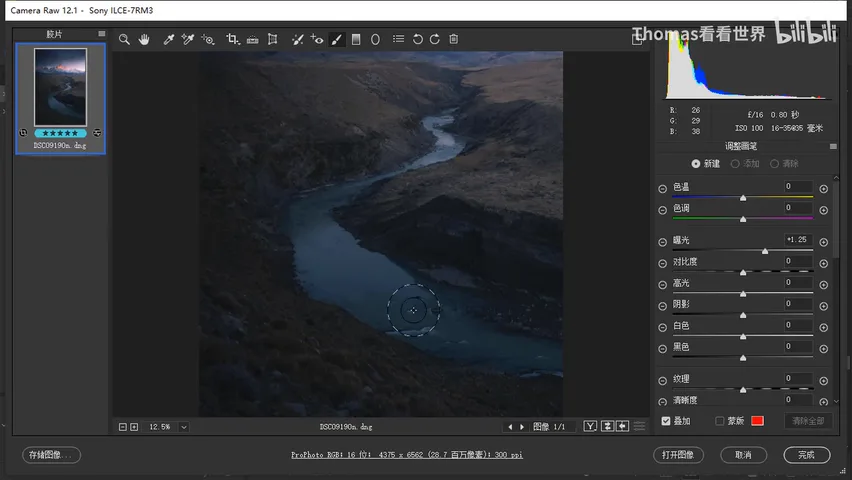
Task: Zoom out with the minus button
Action: click(x=123, y=427)
